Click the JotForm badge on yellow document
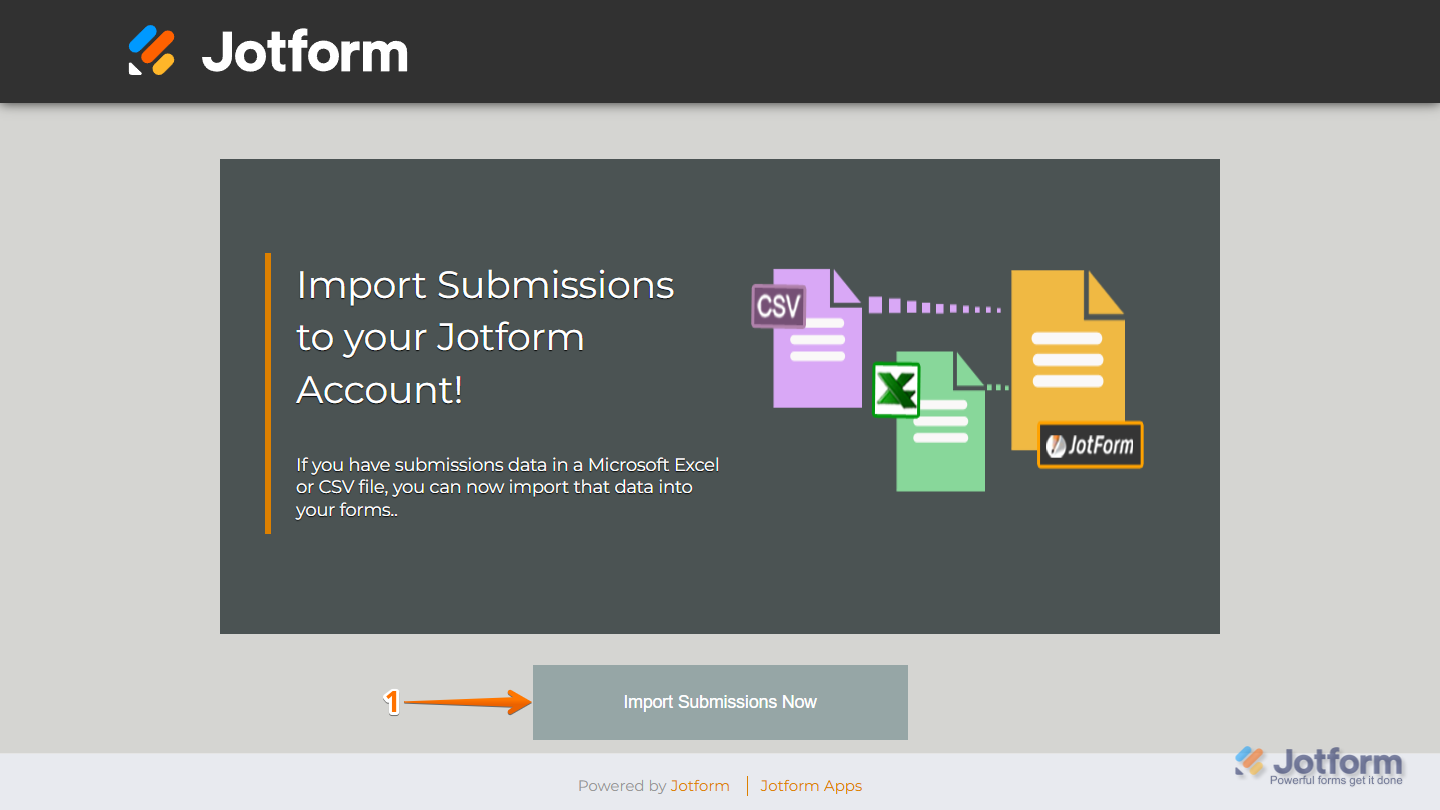The height and width of the screenshot is (810, 1440). (x=1090, y=445)
